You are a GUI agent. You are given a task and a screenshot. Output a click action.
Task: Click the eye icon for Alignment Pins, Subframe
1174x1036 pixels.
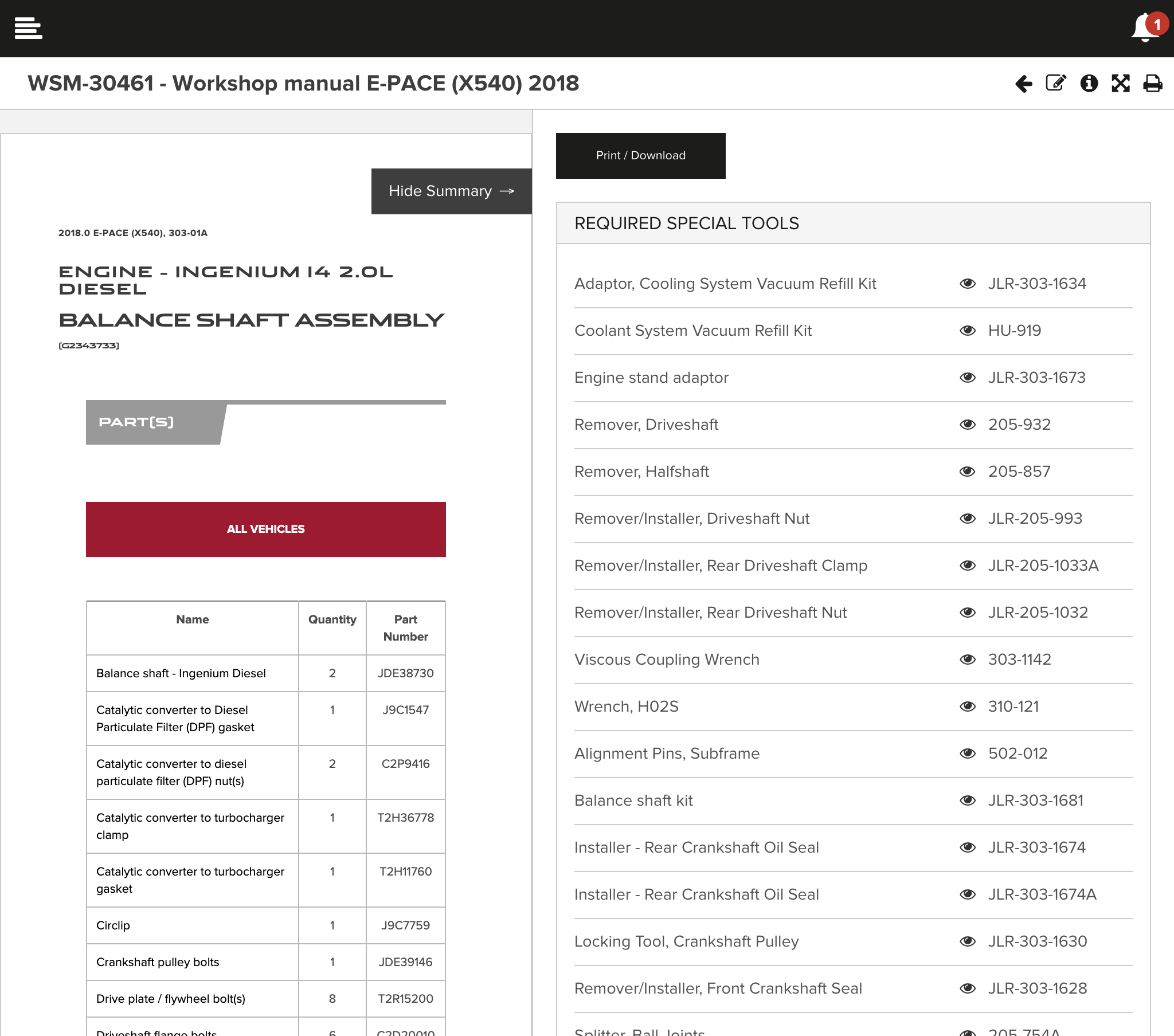point(968,754)
